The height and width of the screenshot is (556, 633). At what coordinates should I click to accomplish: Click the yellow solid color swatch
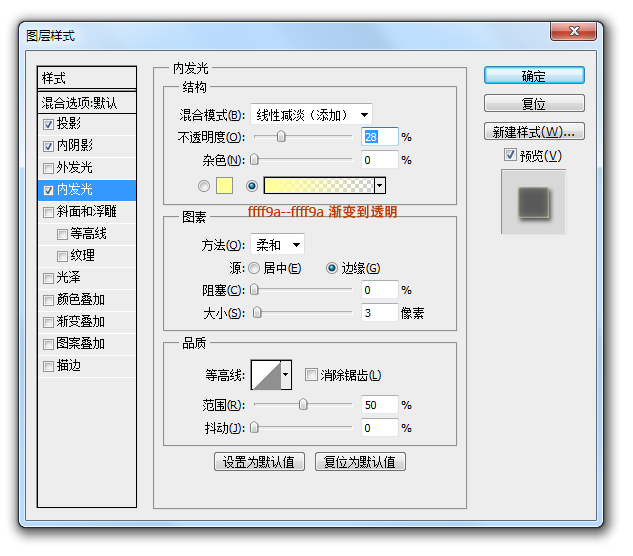(x=224, y=185)
